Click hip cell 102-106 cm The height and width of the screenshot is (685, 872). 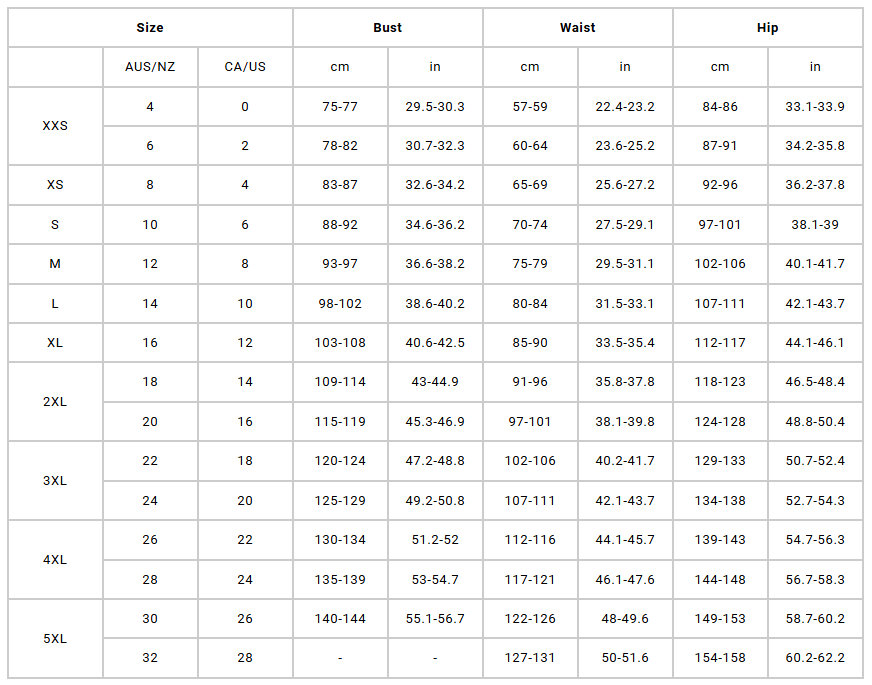pos(720,264)
